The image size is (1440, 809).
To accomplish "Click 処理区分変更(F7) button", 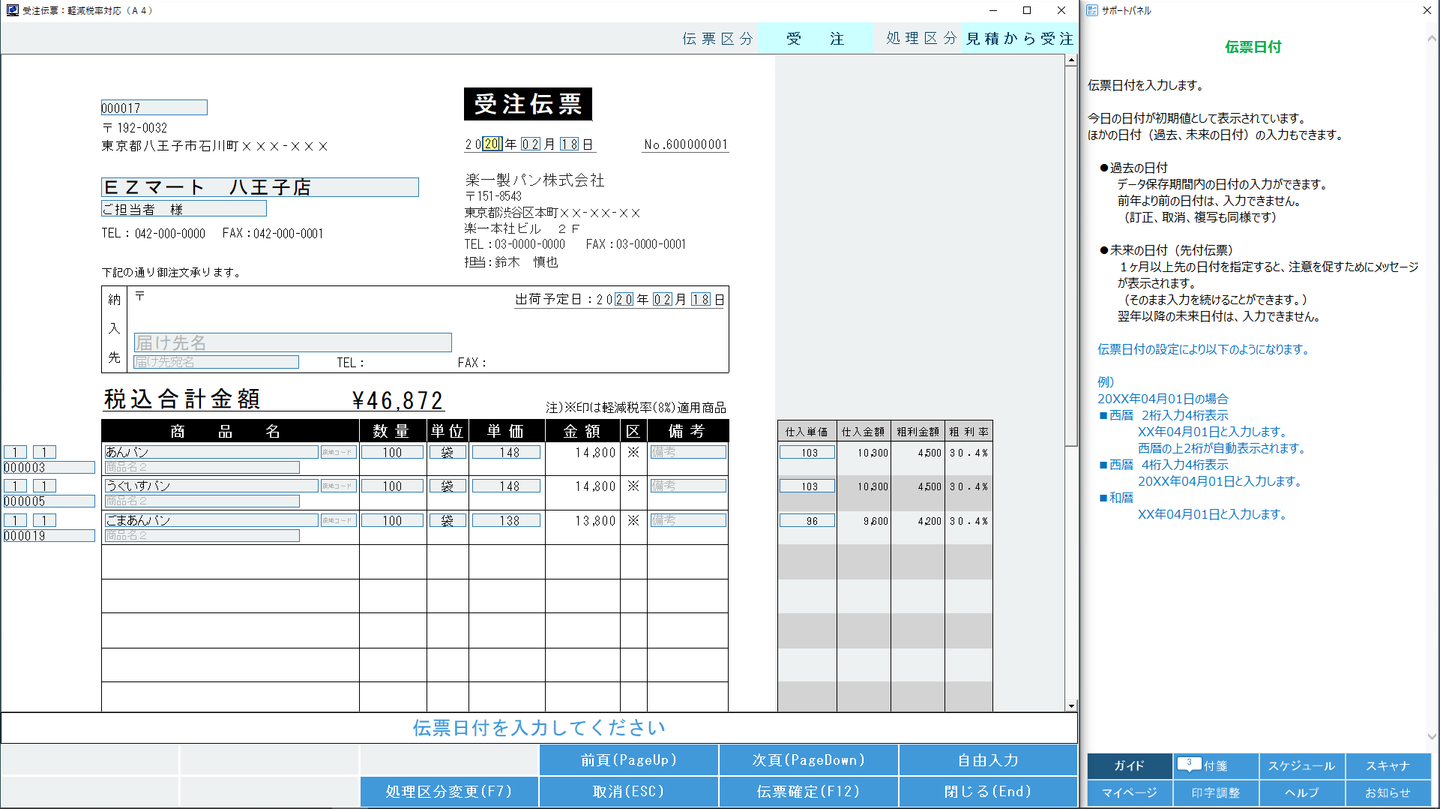I will (x=449, y=791).
